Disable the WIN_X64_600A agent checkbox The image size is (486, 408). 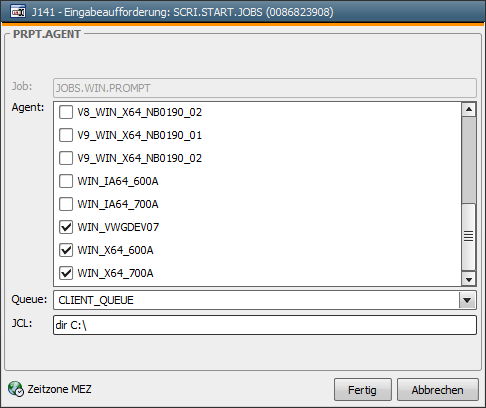pos(66,250)
